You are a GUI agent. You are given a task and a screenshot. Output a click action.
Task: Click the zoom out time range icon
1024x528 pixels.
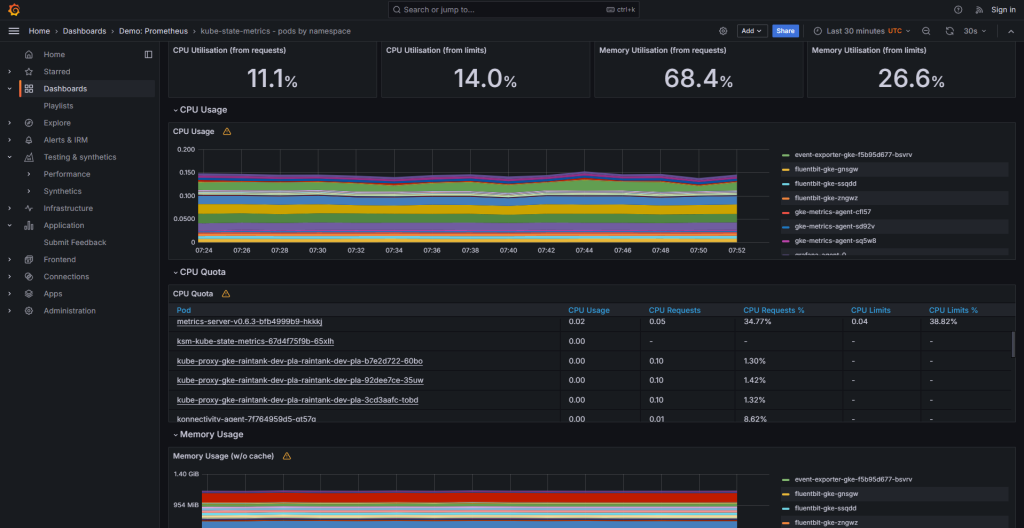[x=926, y=31]
